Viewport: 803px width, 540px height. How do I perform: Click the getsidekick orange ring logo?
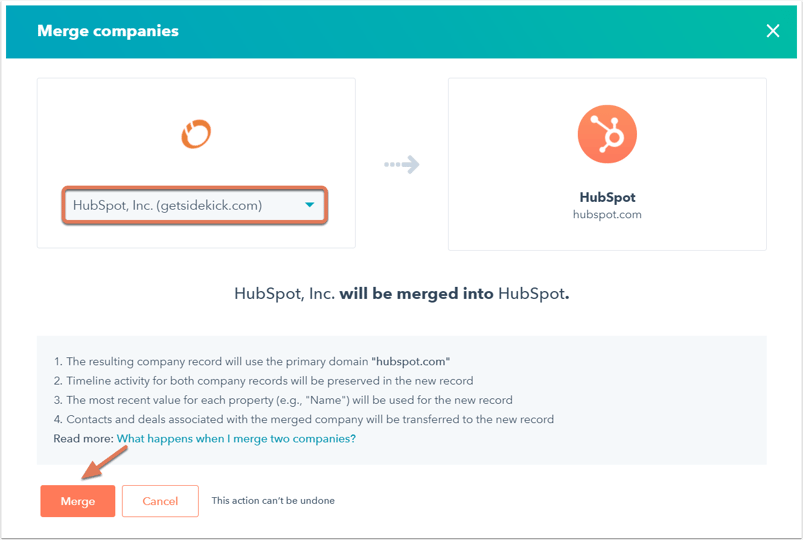196,134
